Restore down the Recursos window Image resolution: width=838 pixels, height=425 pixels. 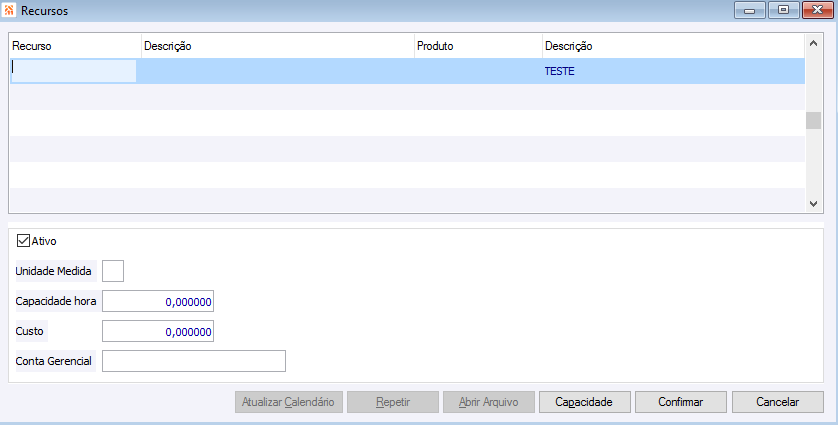coord(783,10)
